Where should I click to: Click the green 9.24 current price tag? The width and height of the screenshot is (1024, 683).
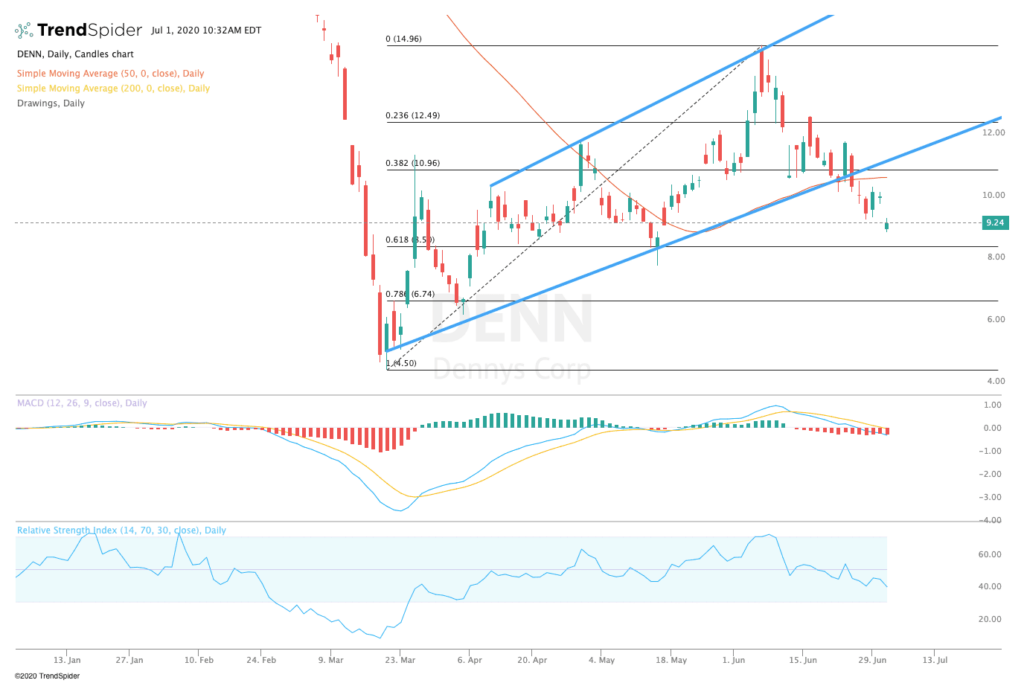click(995, 223)
